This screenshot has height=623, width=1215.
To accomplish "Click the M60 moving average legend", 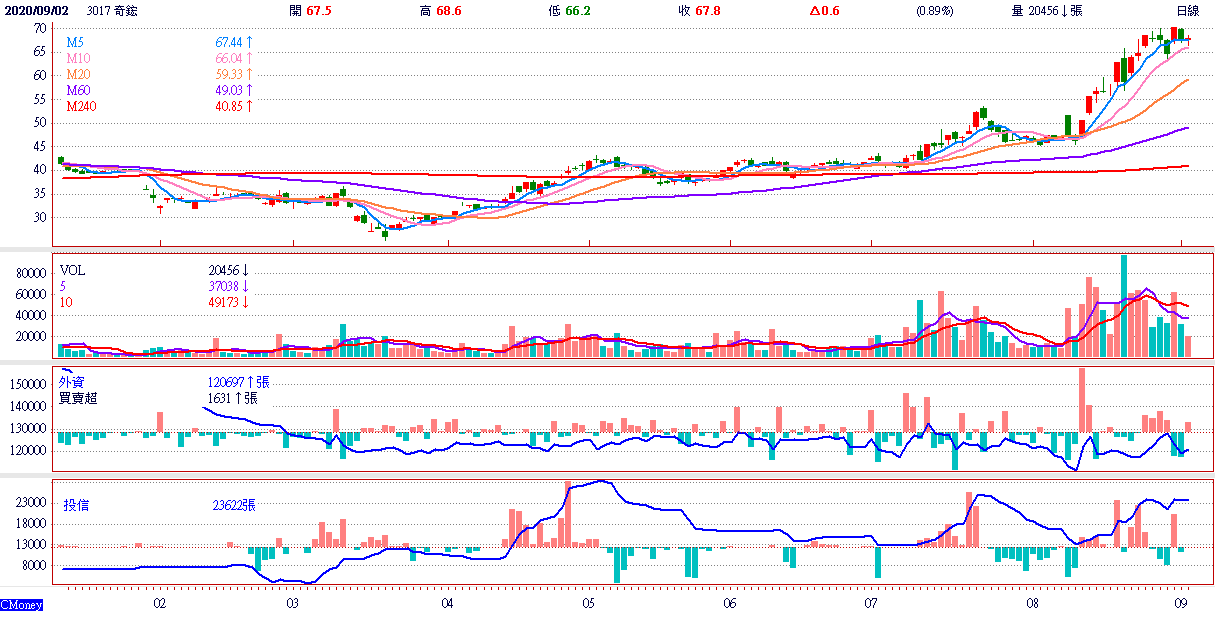I will [x=78, y=91].
